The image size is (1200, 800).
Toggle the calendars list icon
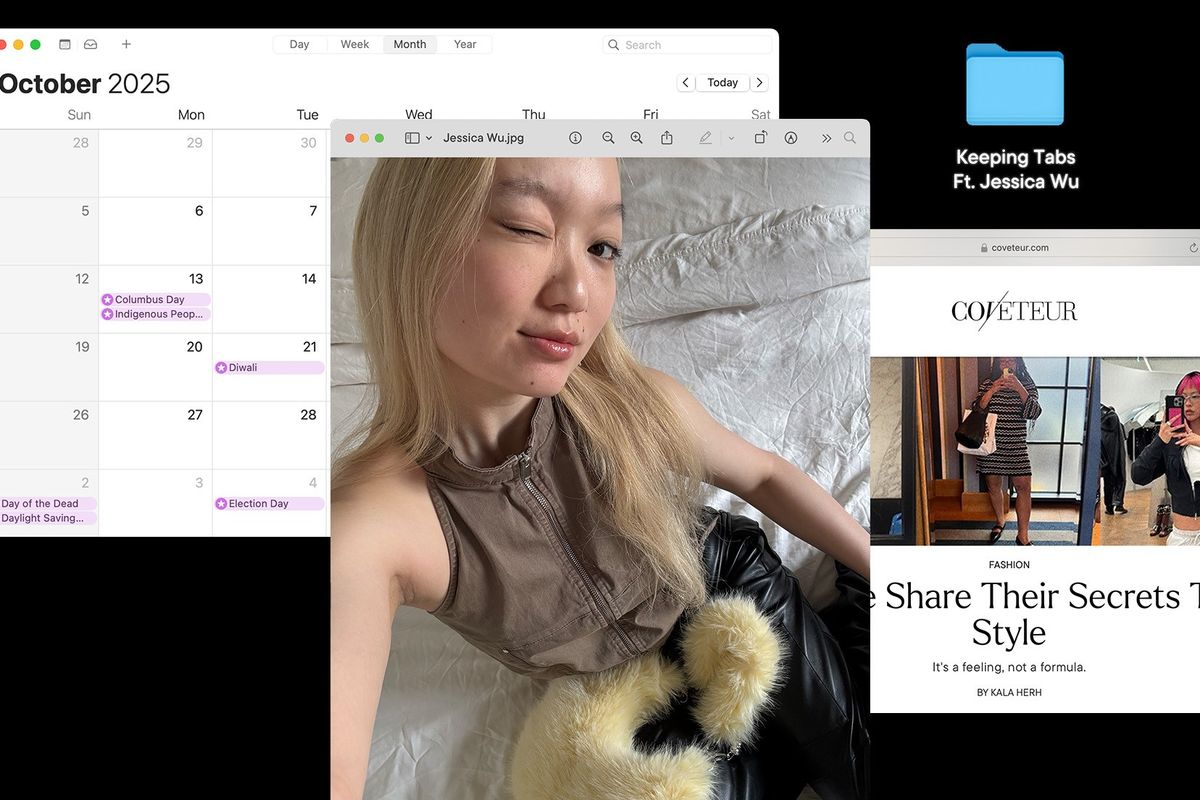tap(65, 44)
